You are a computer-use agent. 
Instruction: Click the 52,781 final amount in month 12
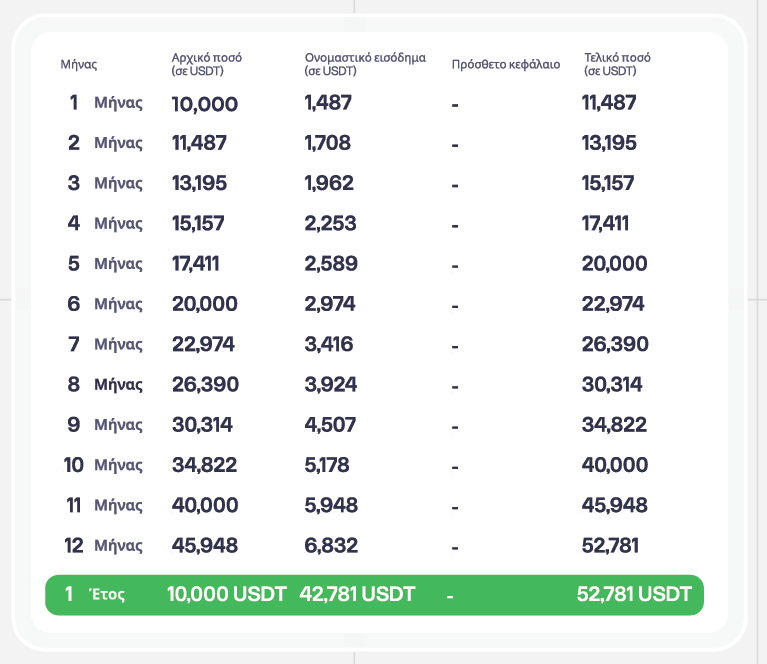(x=610, y=546)
